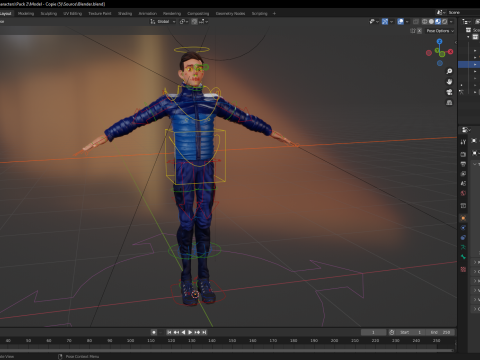The height and width of the screenshot is (360, 480).
Task: Click the blue Z axis on navigation gizmo
Action: (x=439, y=41)
